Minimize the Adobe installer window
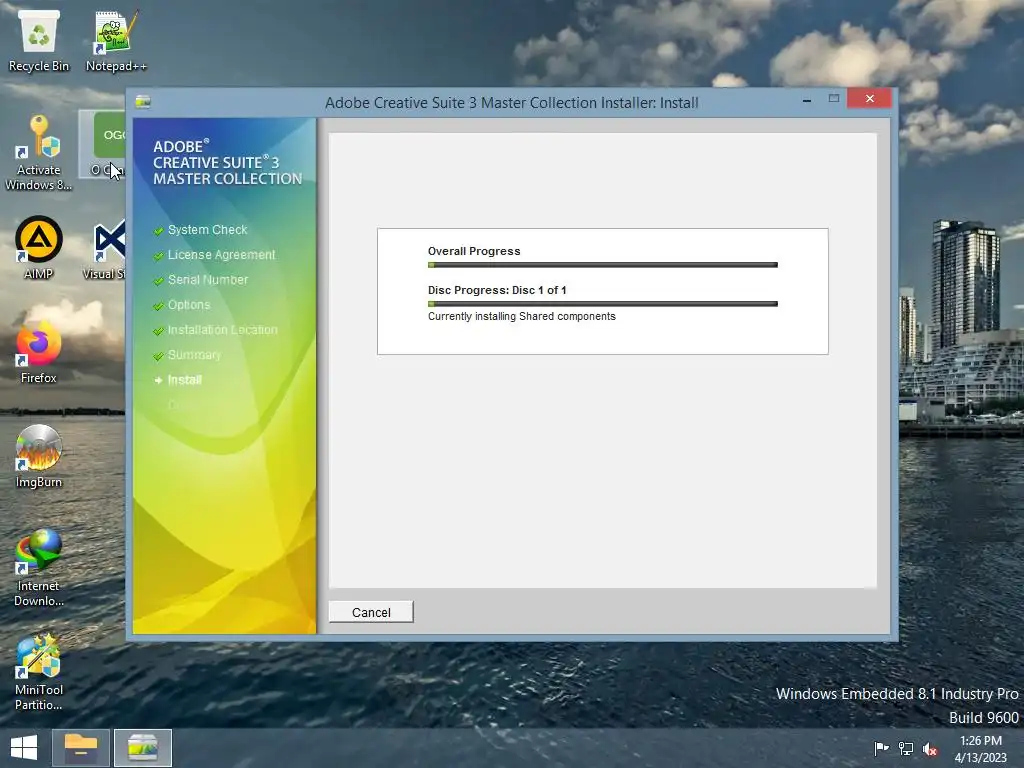This screenshot has height=768, width=1024. pyautogui.click(x=807, y=99)
